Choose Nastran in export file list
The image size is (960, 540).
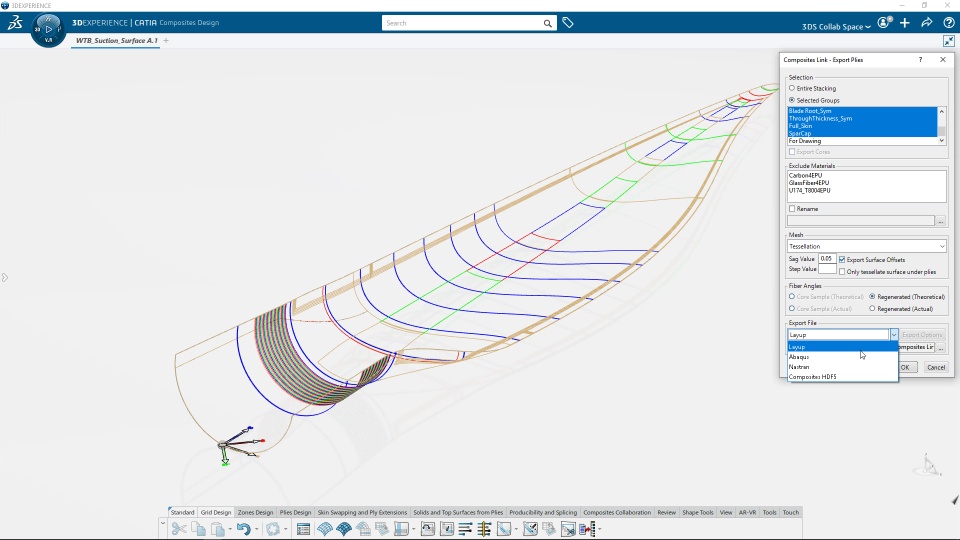click(842, 367)
